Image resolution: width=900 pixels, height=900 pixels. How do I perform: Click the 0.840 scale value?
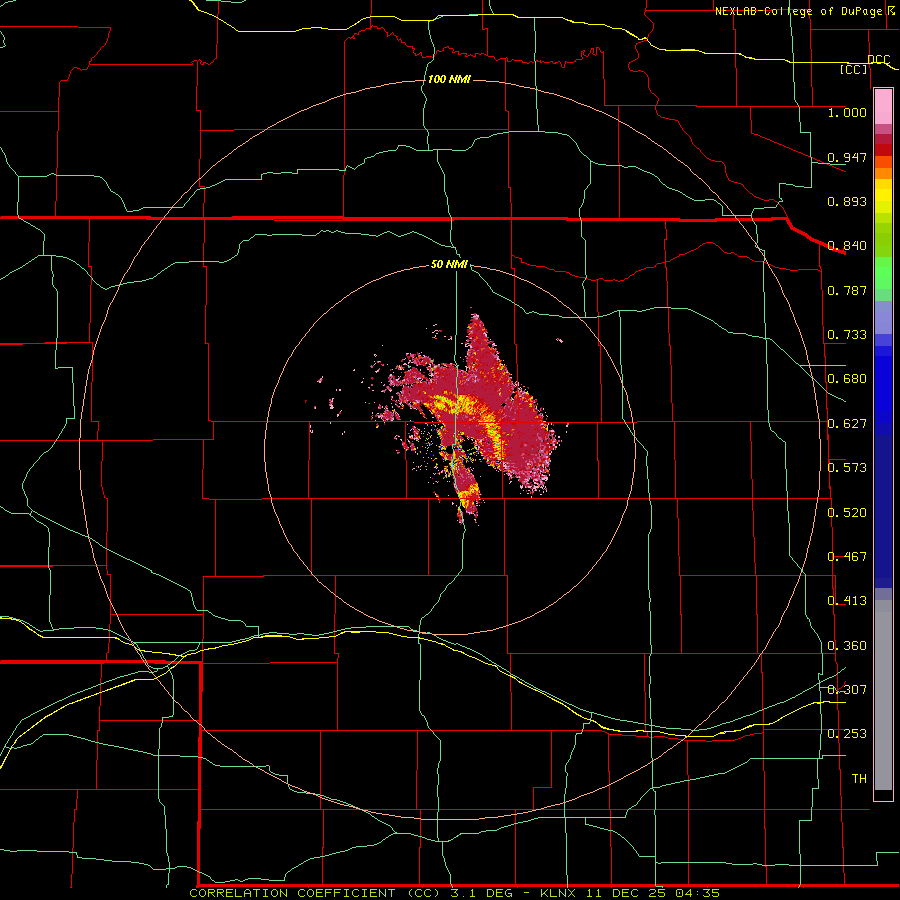click(x=847, y=246)
